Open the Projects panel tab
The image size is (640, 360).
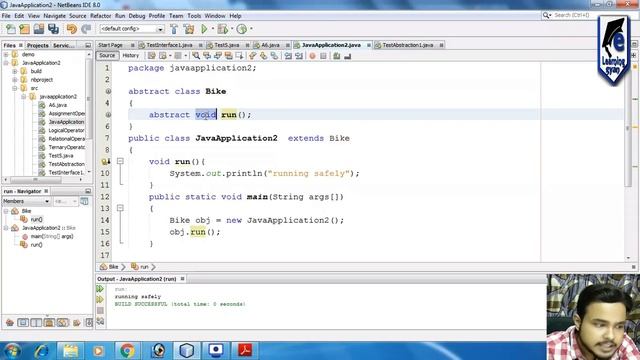38,46
